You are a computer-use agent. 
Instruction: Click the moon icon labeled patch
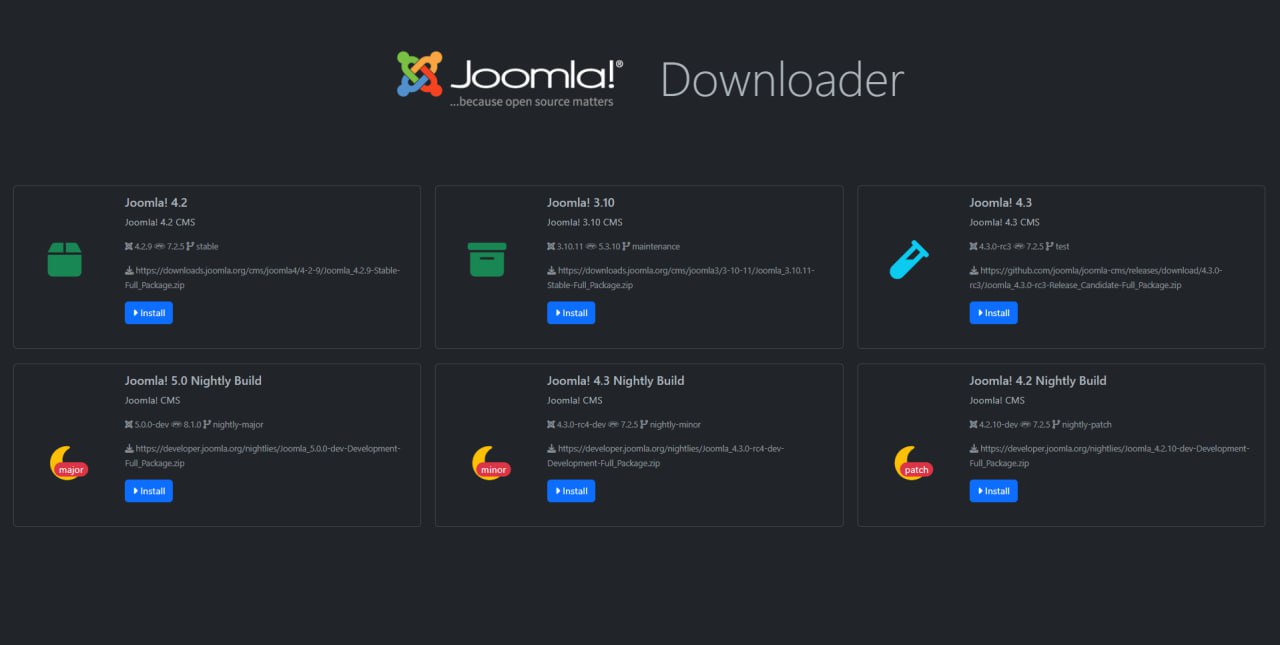point(913,463)
